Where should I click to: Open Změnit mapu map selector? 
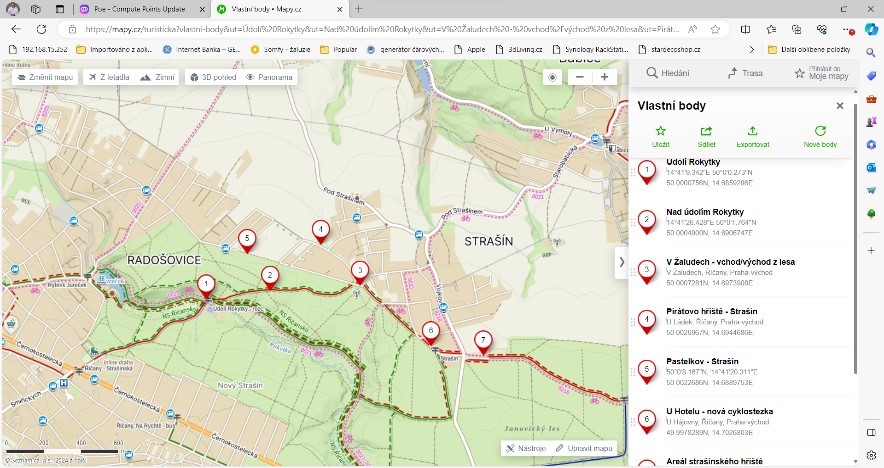point(46,77)
